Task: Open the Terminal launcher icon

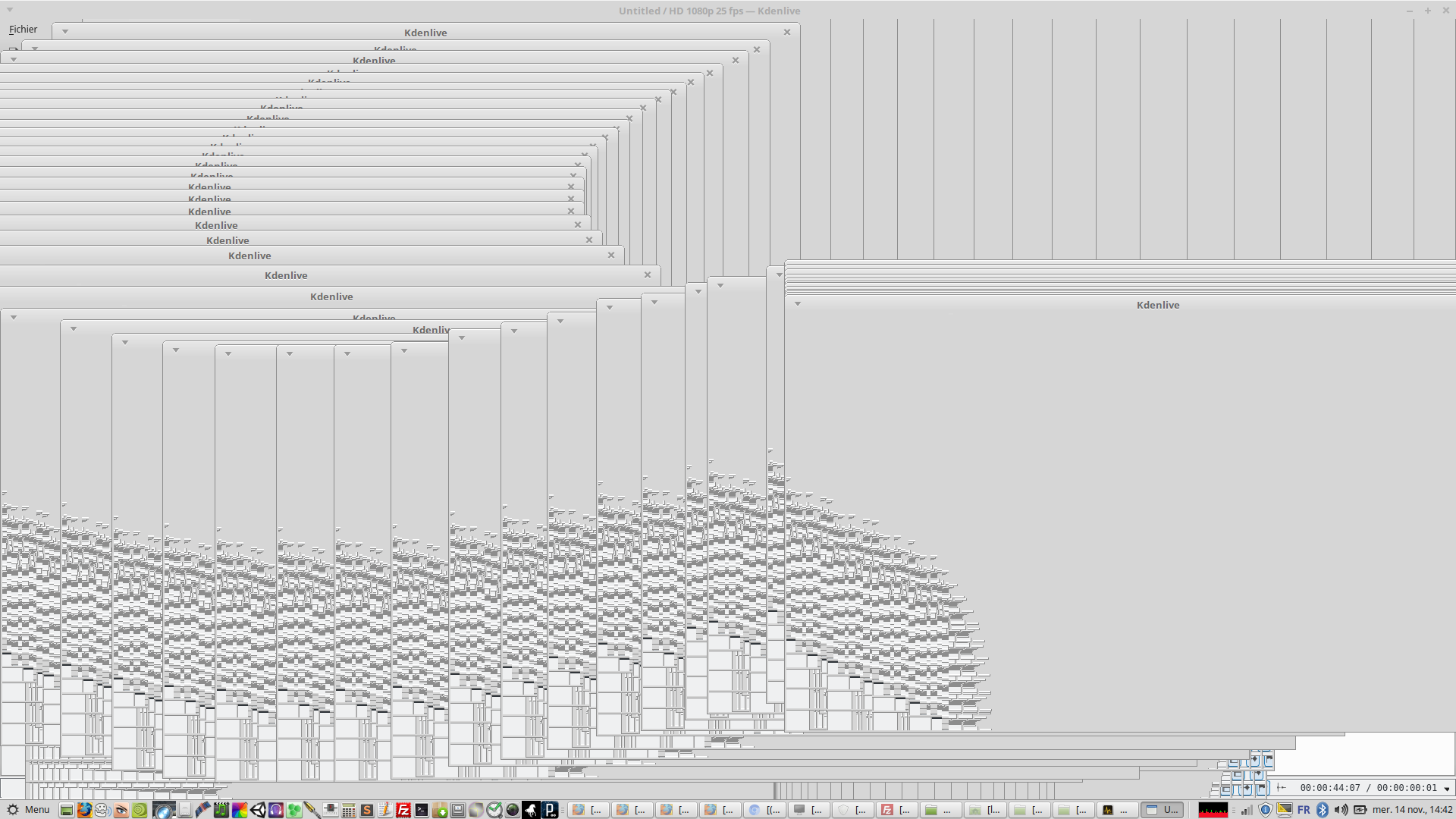Action: click(x=422, y=810)
